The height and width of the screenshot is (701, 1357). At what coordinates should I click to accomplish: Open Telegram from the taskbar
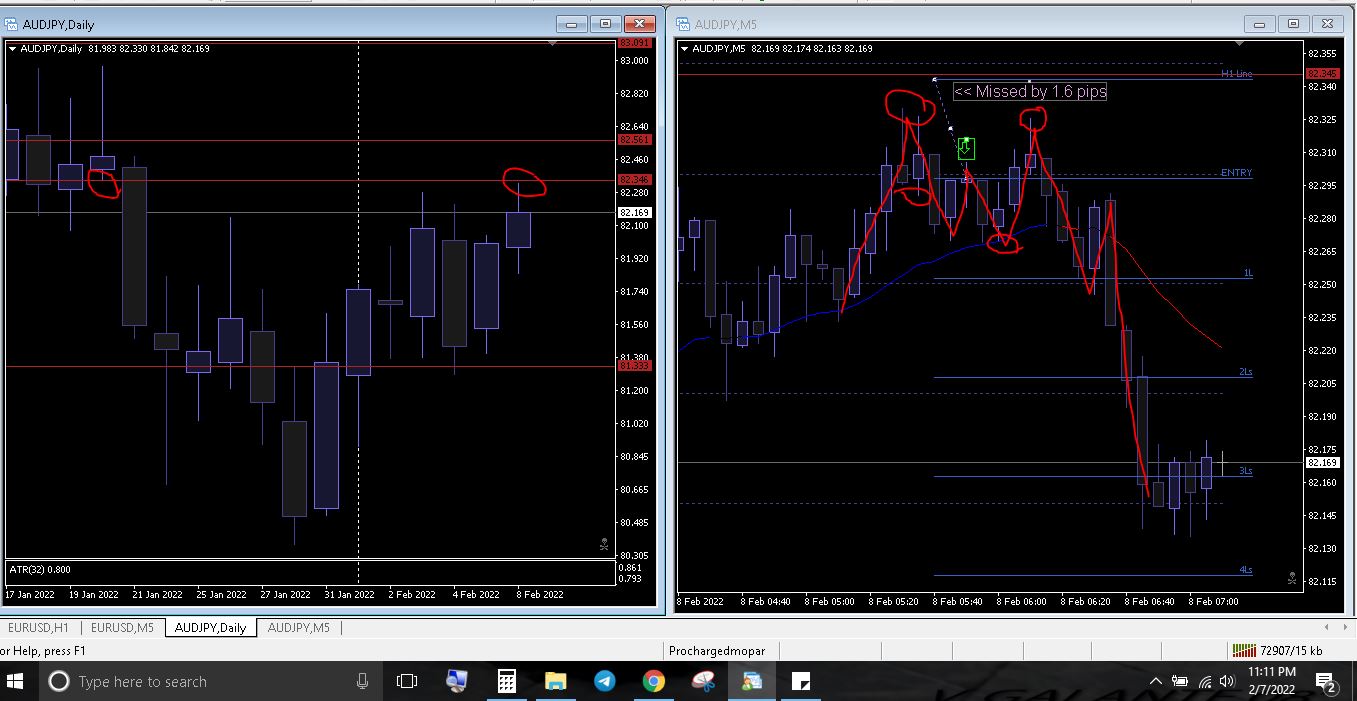pyautogui.click(x=605, y=682)
